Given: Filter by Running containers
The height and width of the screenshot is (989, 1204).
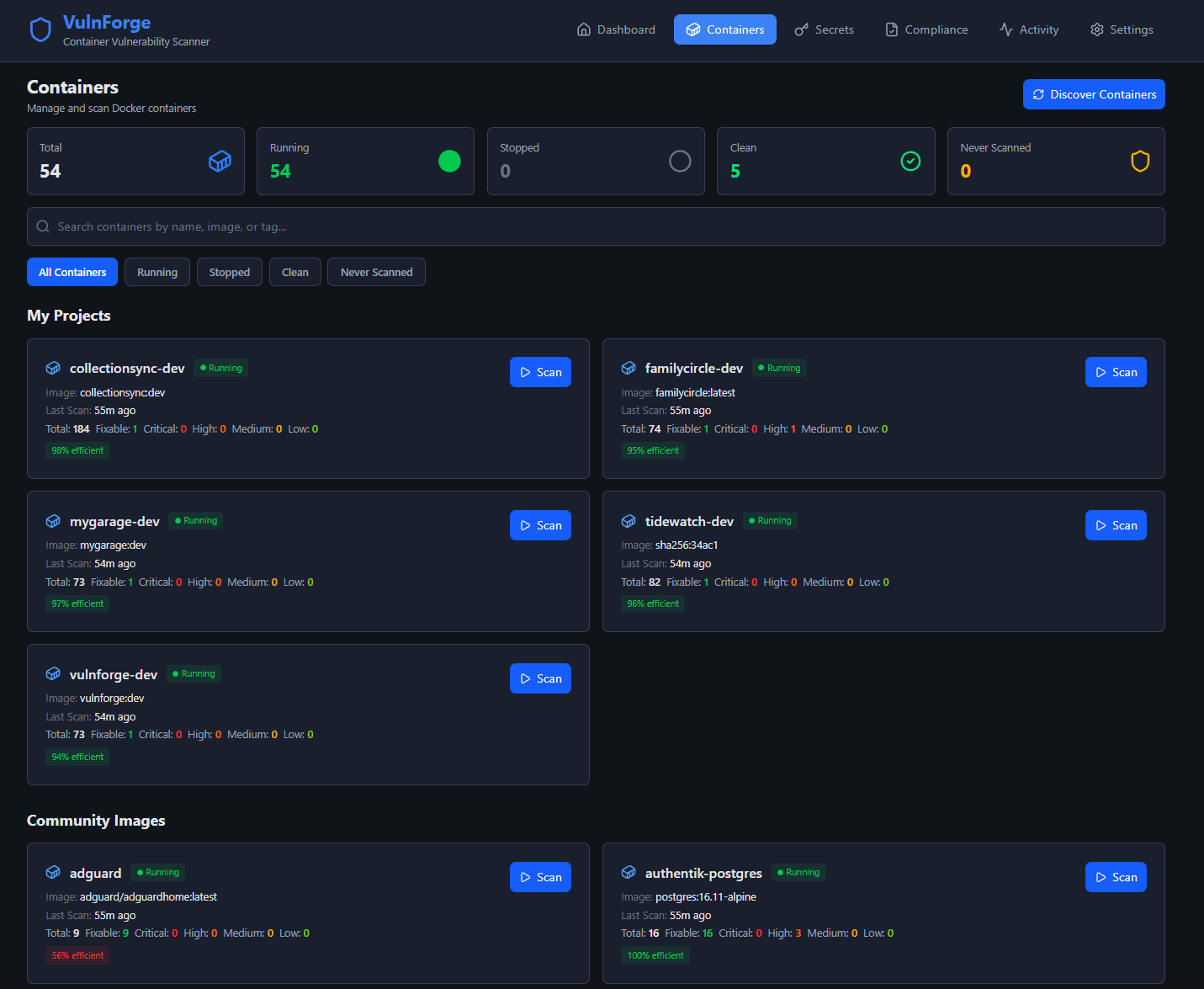Looking at the screenshot, I should 157,272.
